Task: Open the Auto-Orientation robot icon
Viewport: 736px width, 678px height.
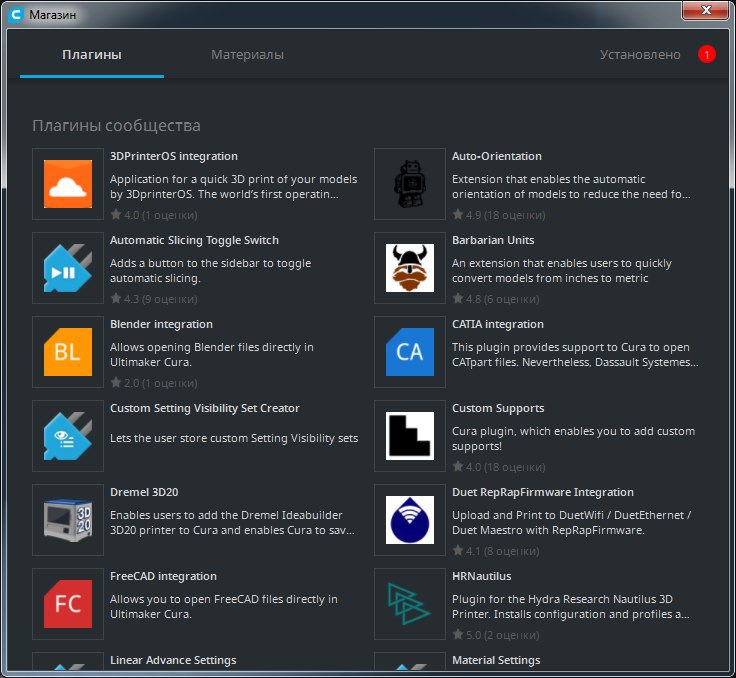Action: (x=410, y=184)
